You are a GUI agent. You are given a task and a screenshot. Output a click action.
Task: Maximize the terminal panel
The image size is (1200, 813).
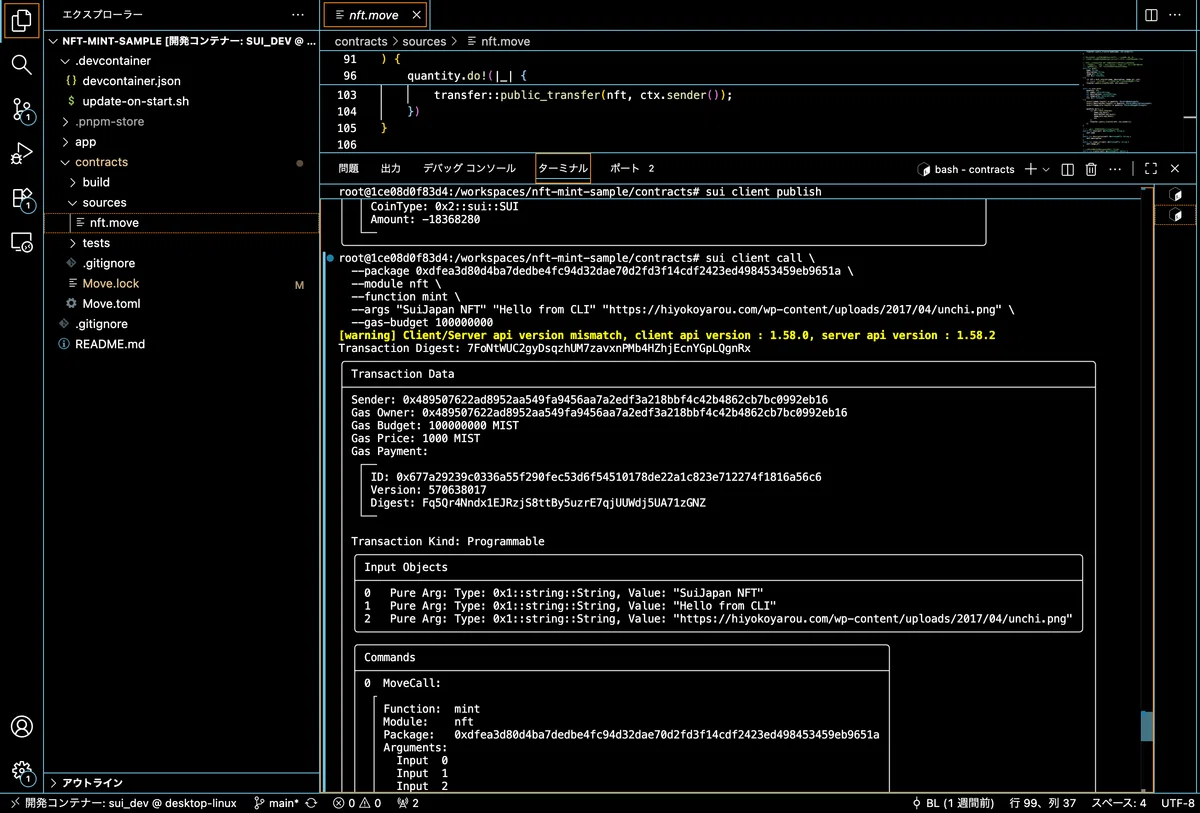1151,169
